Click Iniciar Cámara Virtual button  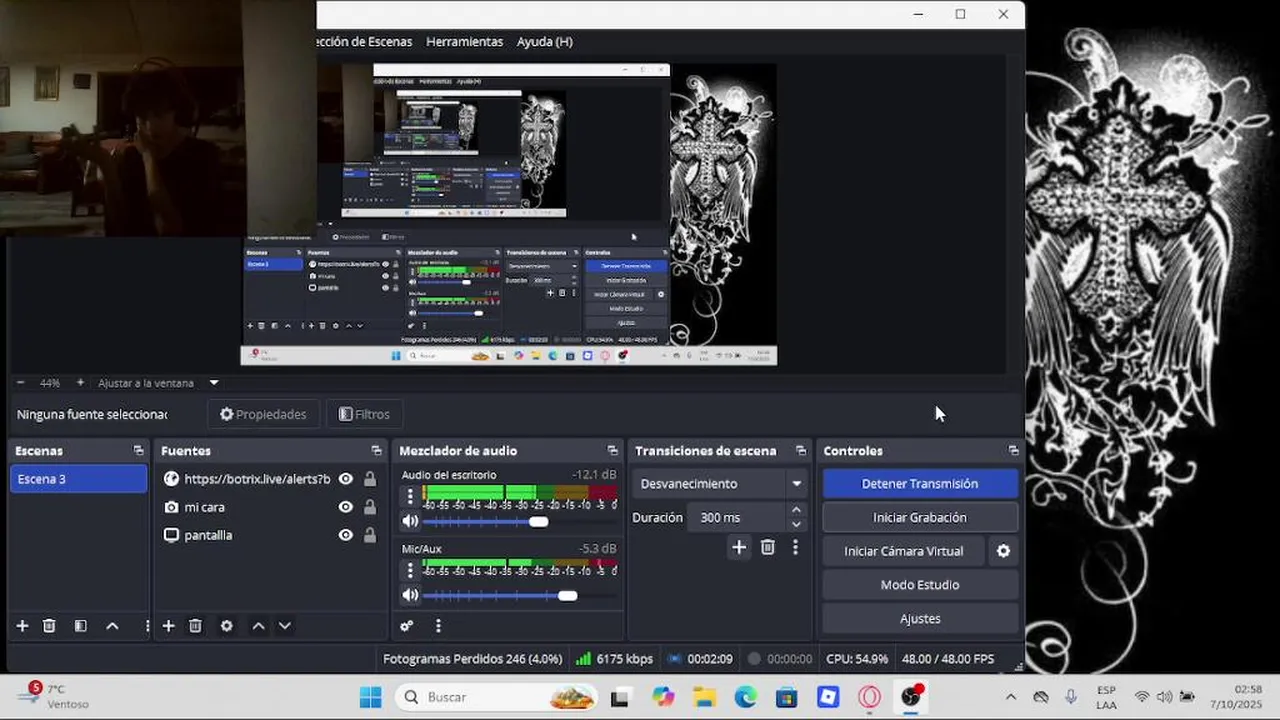point(904,551)
